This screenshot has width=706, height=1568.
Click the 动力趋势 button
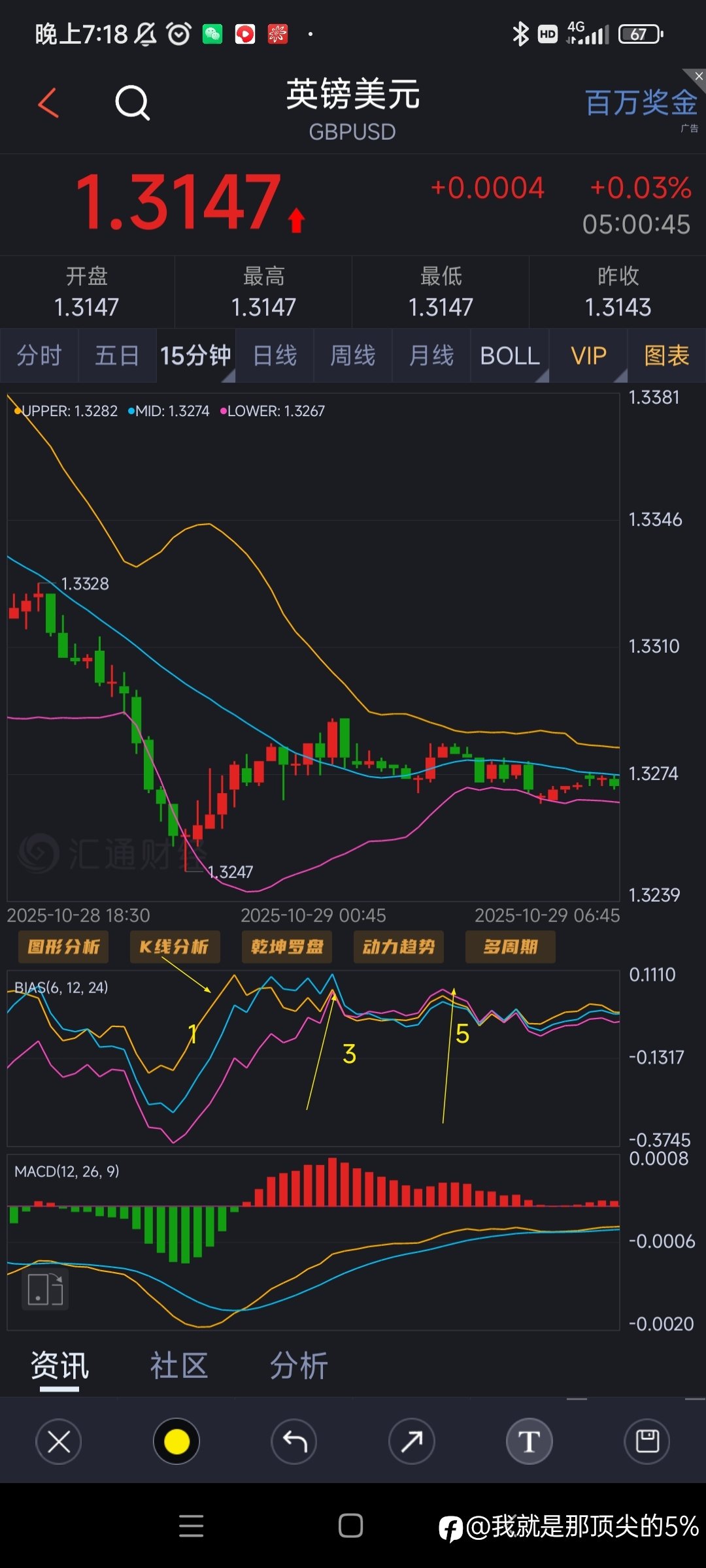coord(399,947)
